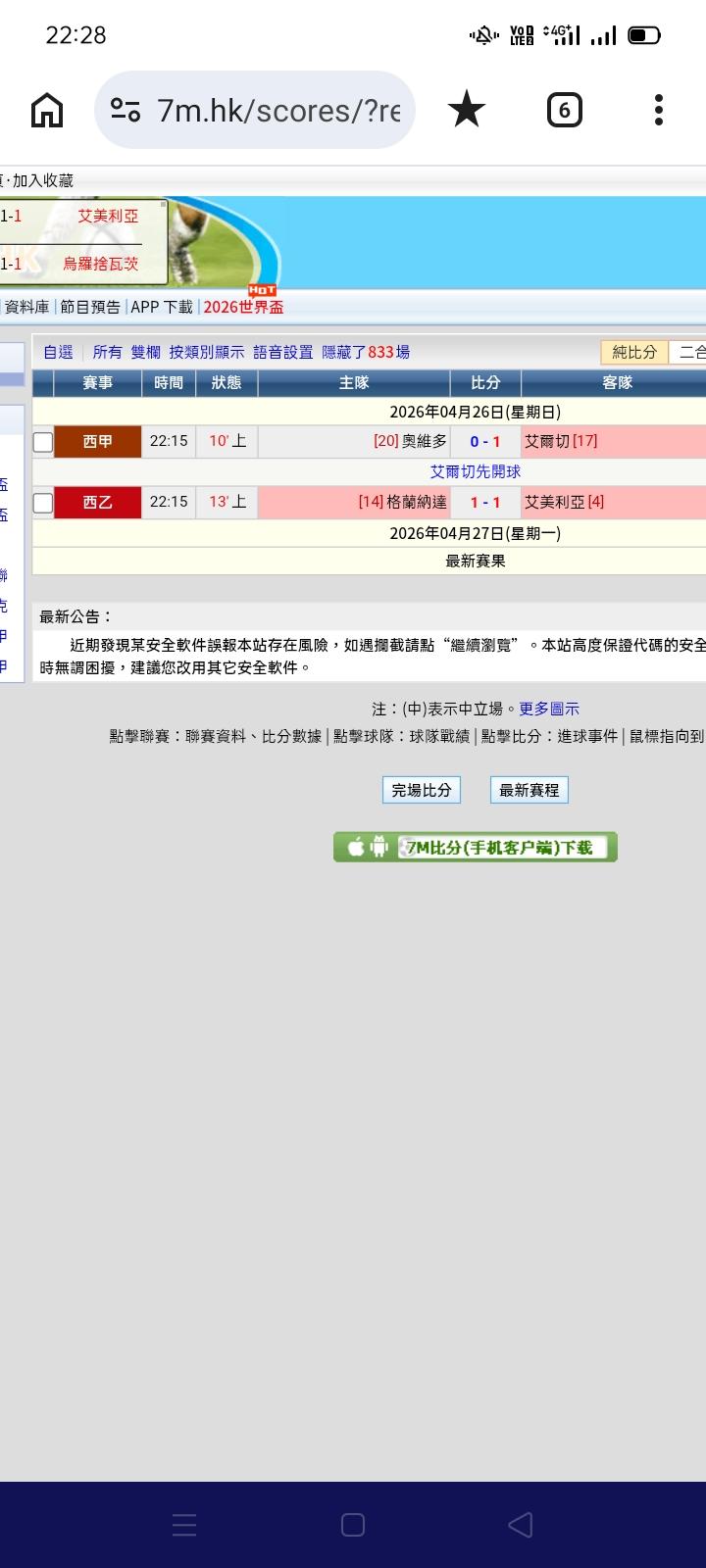Tick the checkbox for 西乙 match row

[x=43, y=503]
